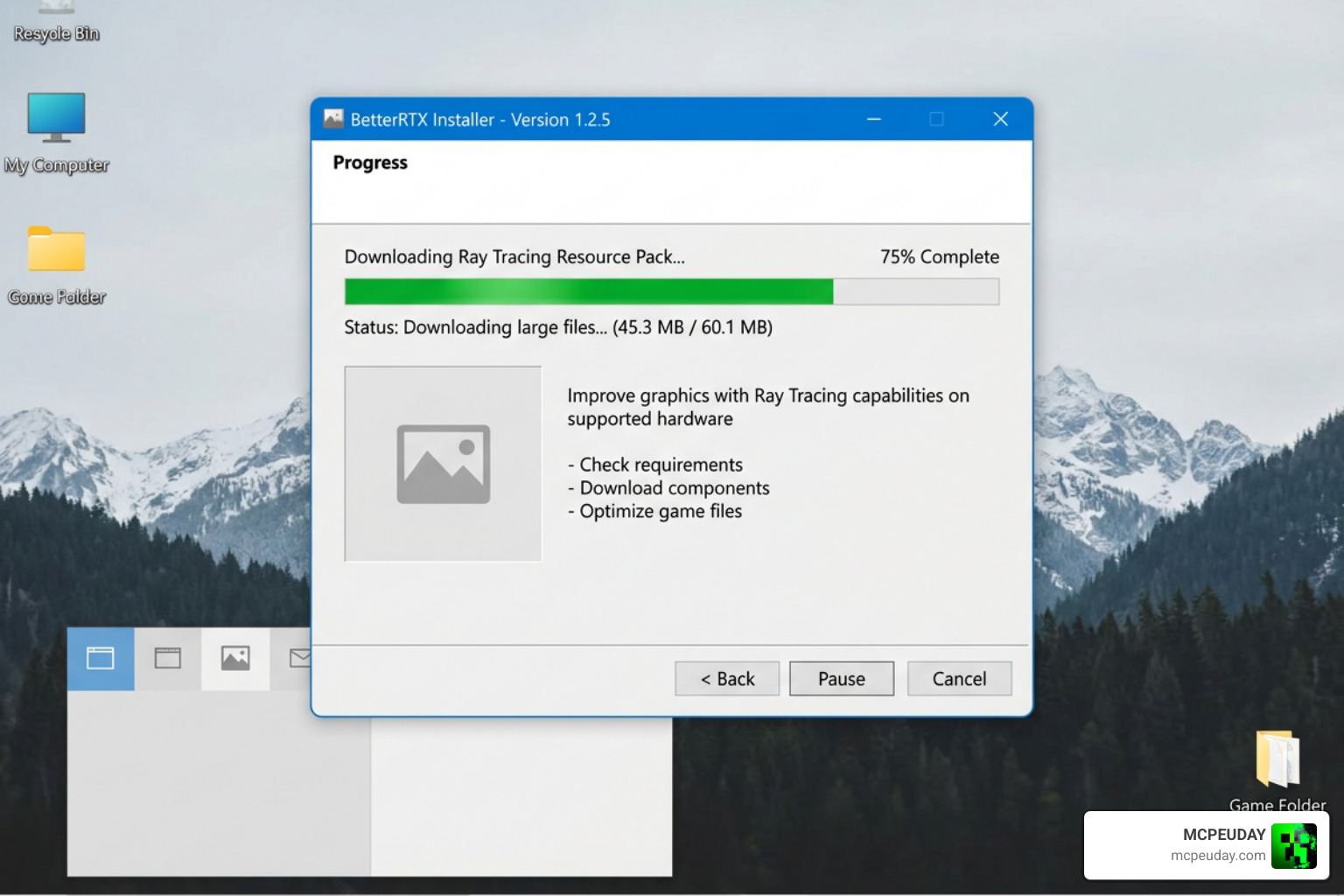The height and width of the screenshot is (896, 1344).
Task: Select the picture tab icon in background window
Action: [235, 658]
